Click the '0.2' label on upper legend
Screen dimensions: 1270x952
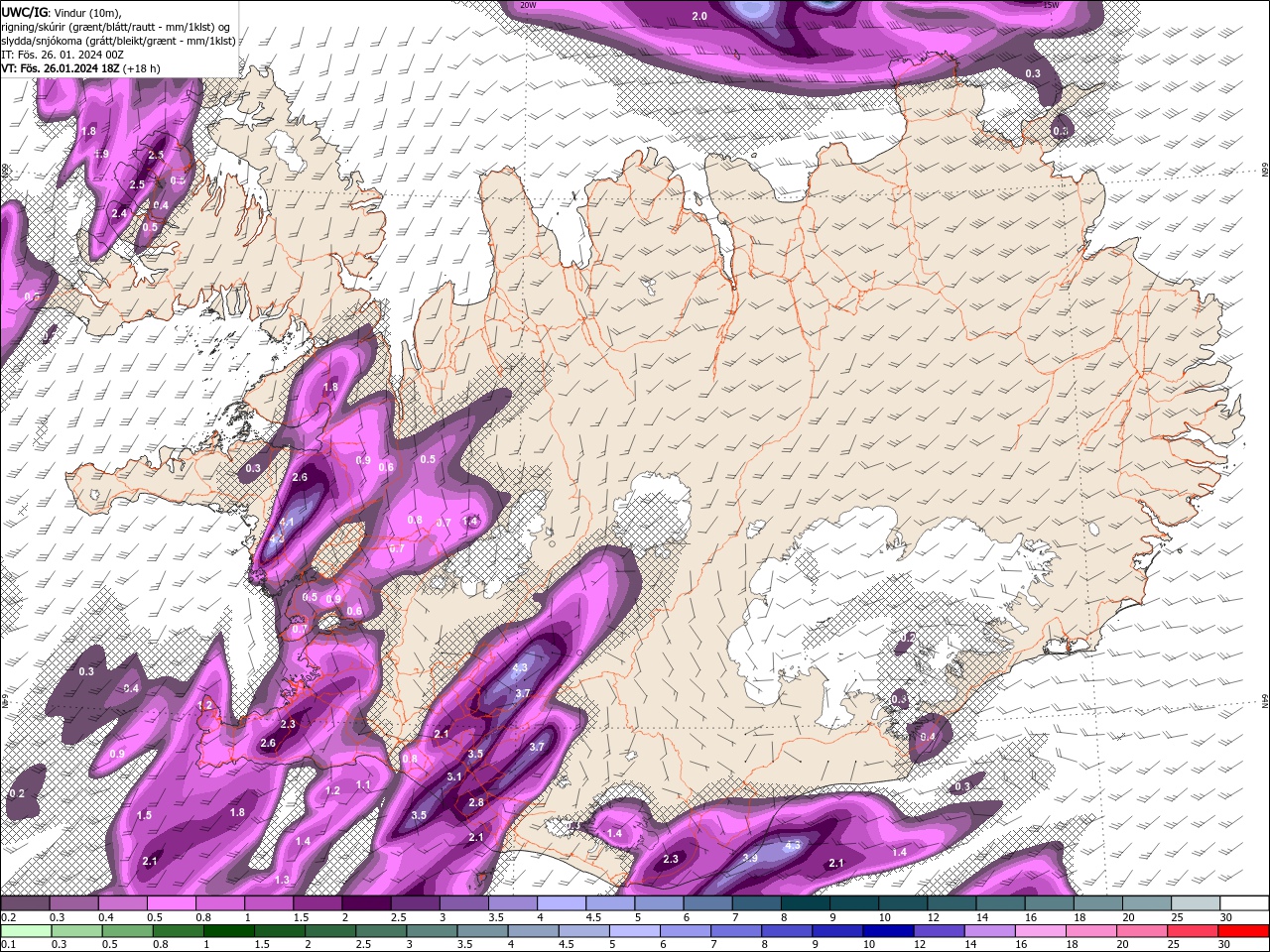(9, 917)
